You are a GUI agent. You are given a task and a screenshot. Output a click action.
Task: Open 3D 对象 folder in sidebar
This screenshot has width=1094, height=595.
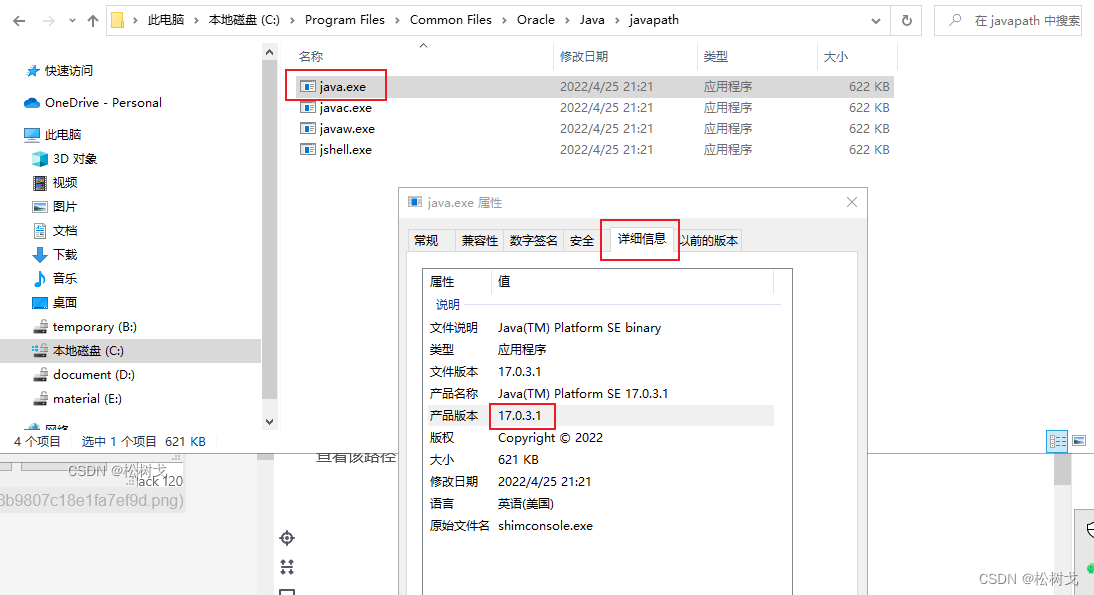75,159
